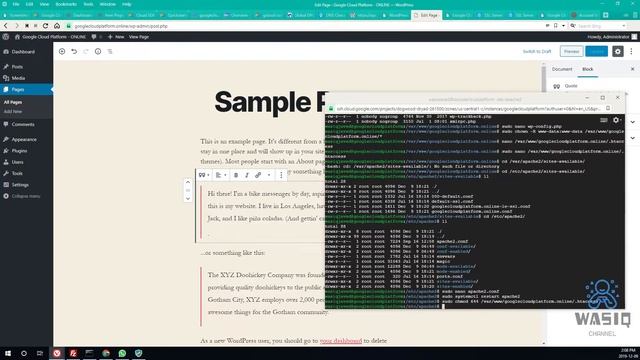Click the blue Update button

(596, 51)
